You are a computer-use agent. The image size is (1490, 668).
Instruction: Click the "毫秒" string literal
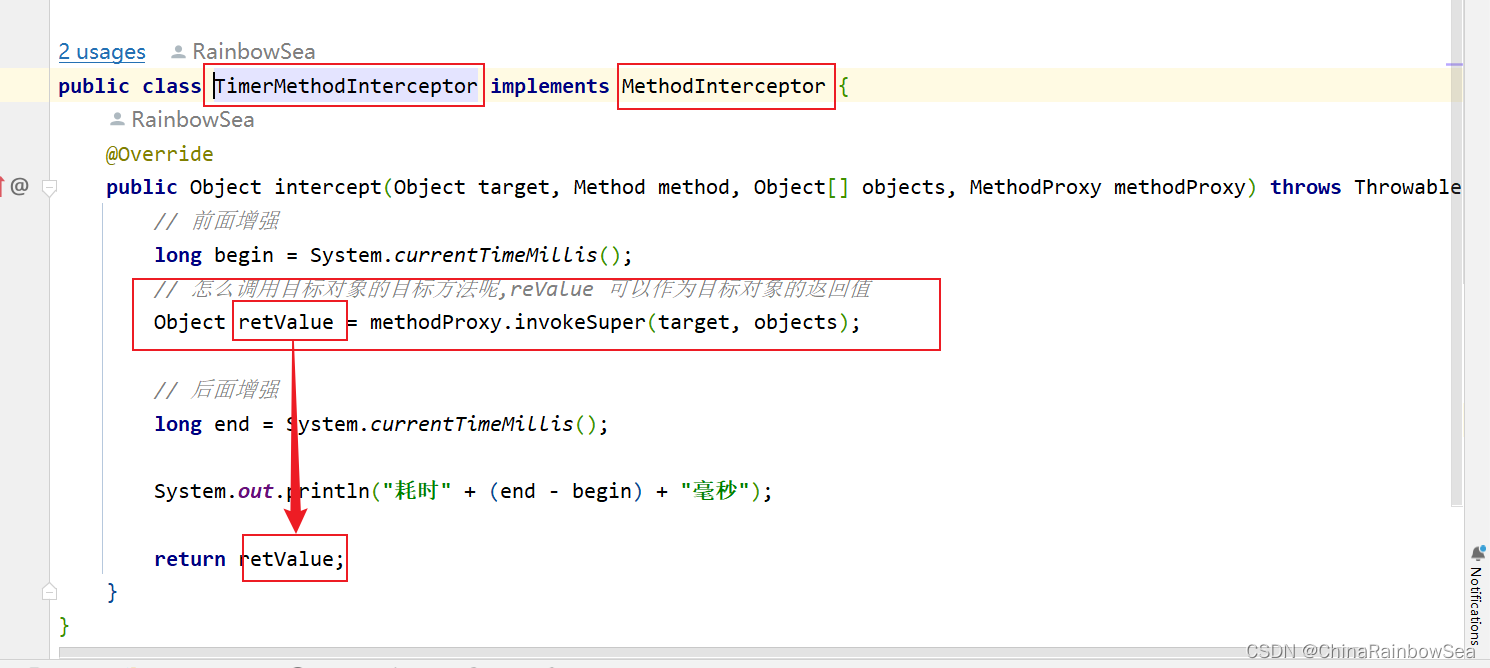[713, 491]
